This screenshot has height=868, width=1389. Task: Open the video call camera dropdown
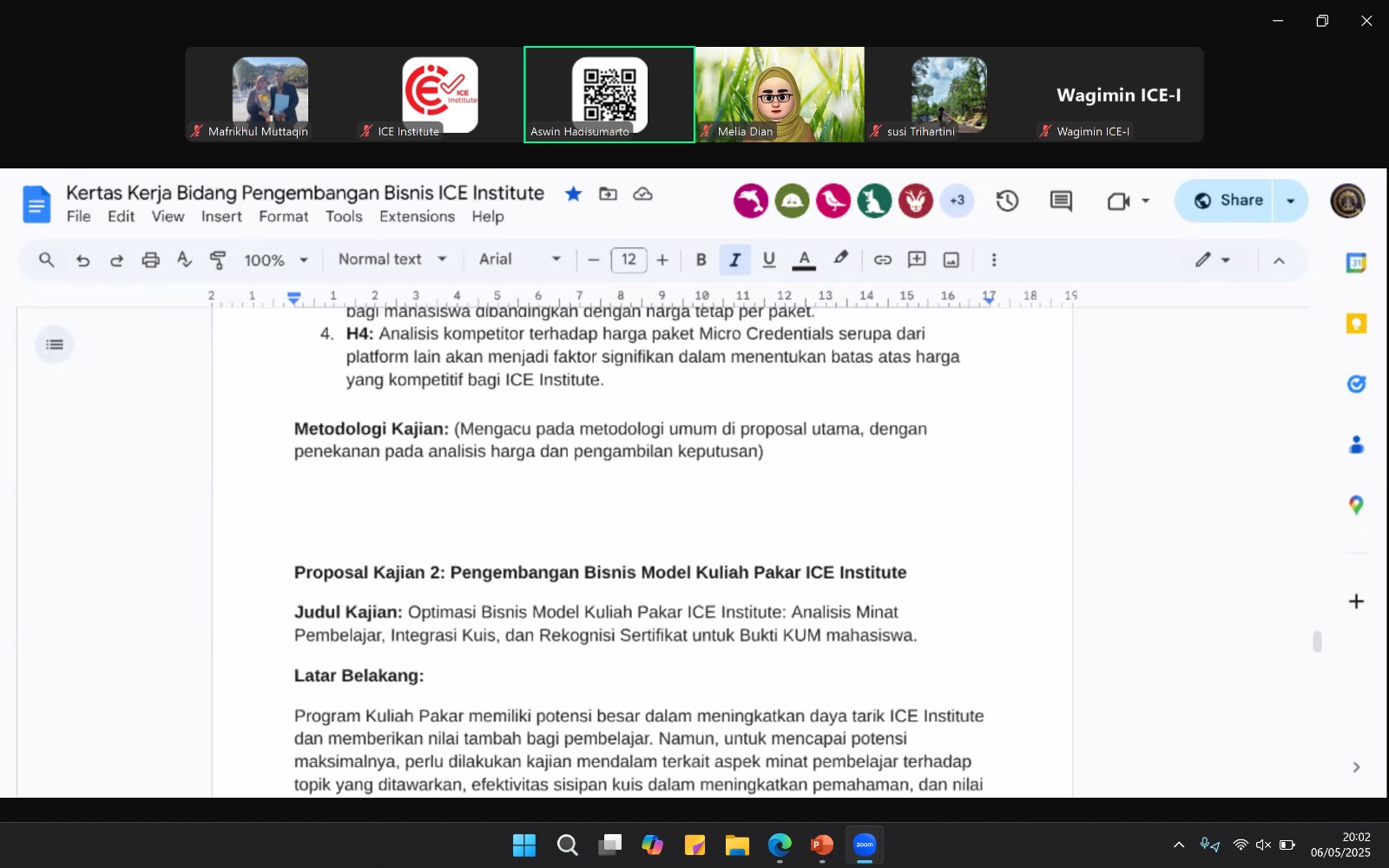point(1128,201)
